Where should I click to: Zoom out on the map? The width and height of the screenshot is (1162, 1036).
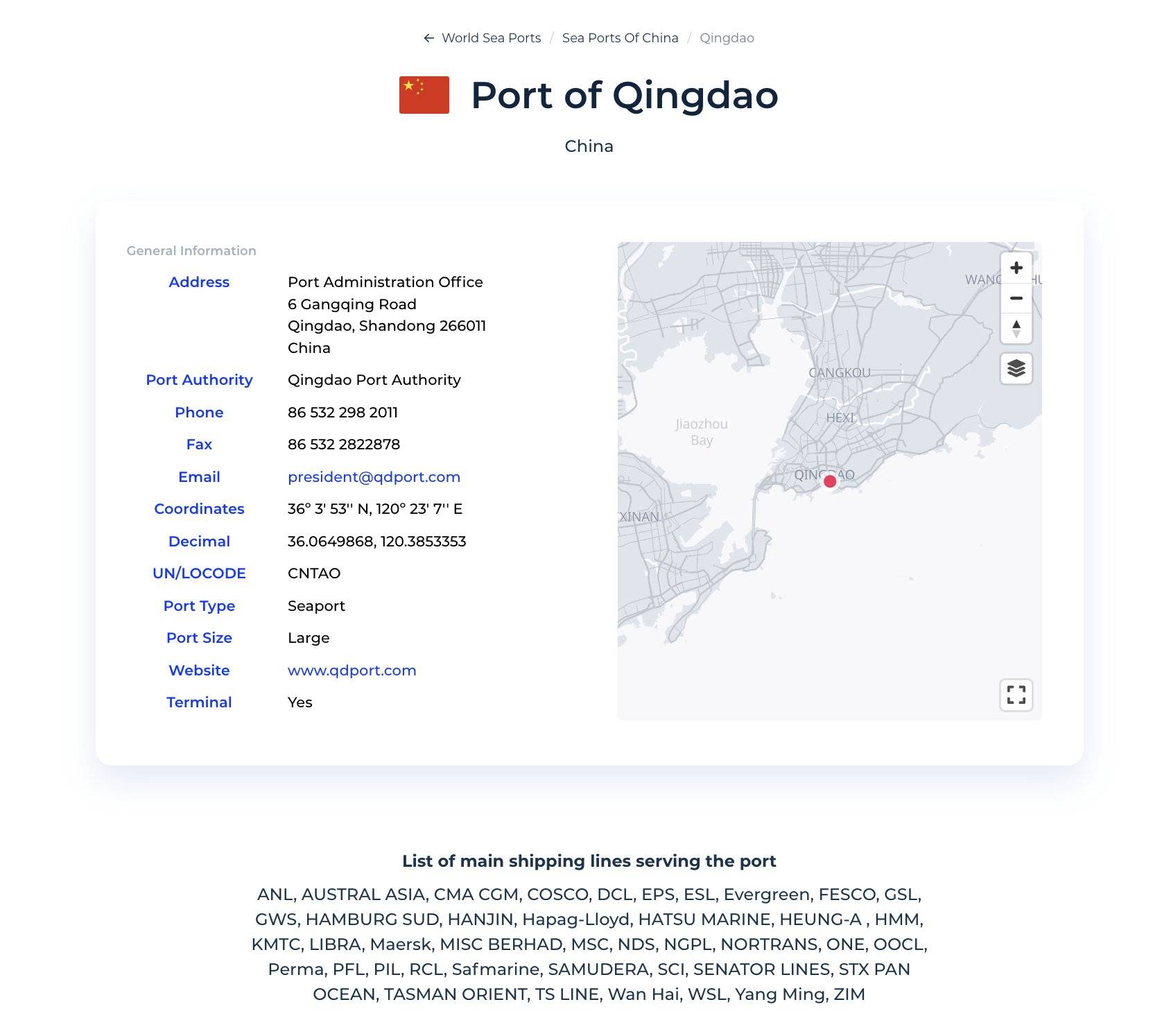1016,298
